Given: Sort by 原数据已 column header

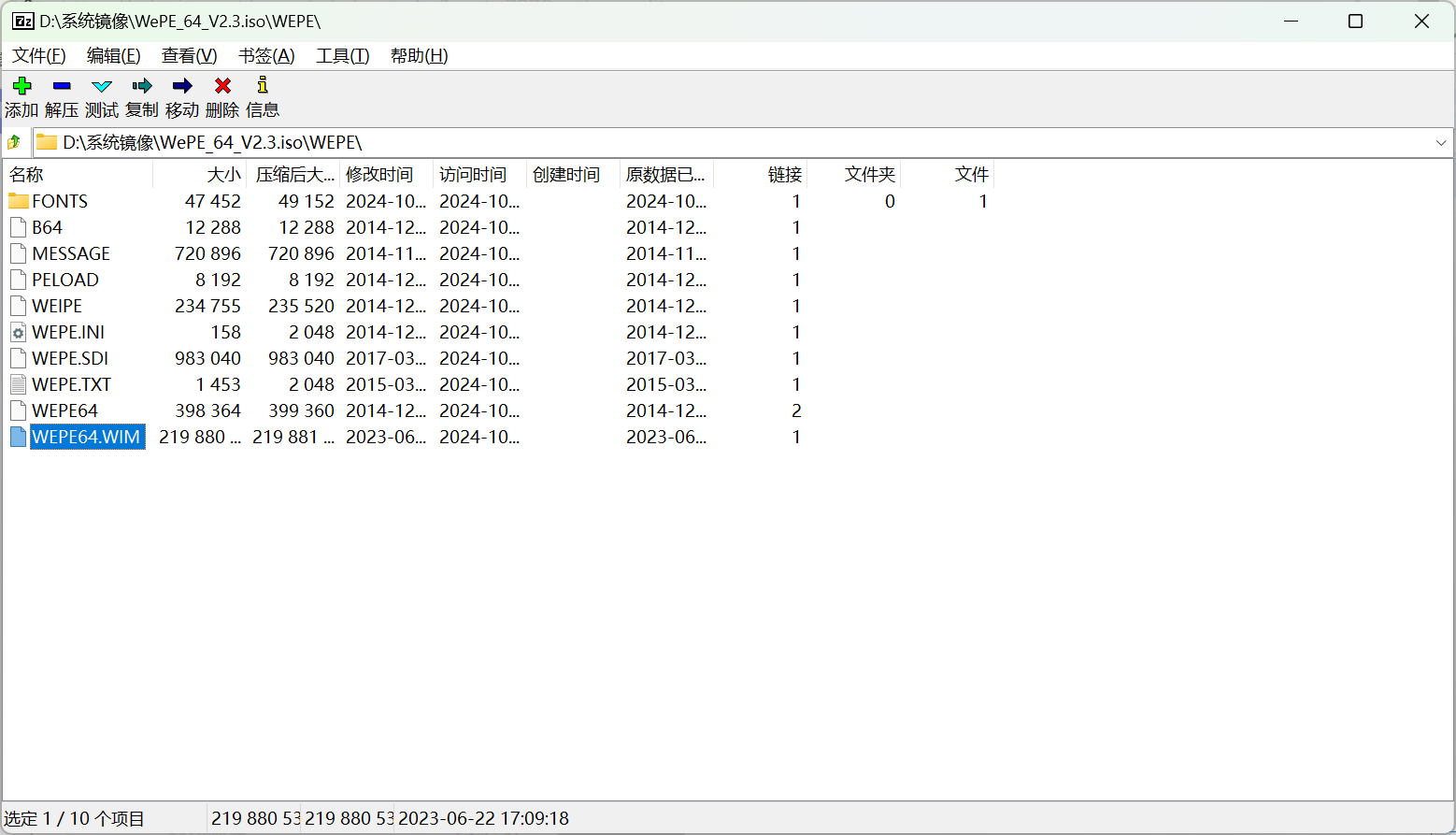Looking at the screenshot, I should 667,175.
